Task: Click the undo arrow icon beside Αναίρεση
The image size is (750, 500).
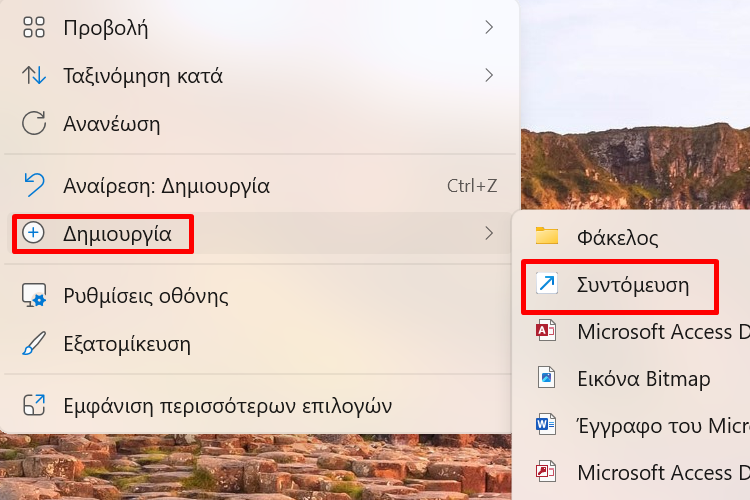Action: coord(34,185)
